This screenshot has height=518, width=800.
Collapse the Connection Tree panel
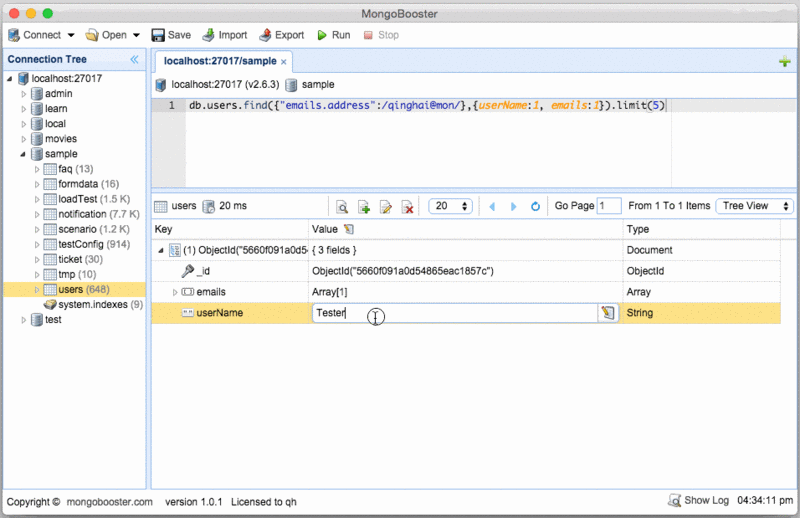pyautogui.click(x=135, y=60)
